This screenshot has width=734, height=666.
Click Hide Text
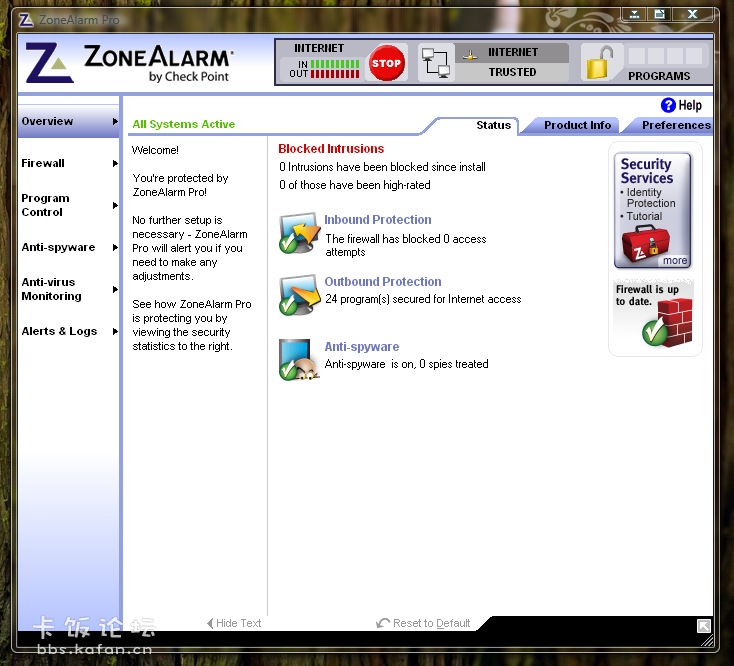coord(238,623)
